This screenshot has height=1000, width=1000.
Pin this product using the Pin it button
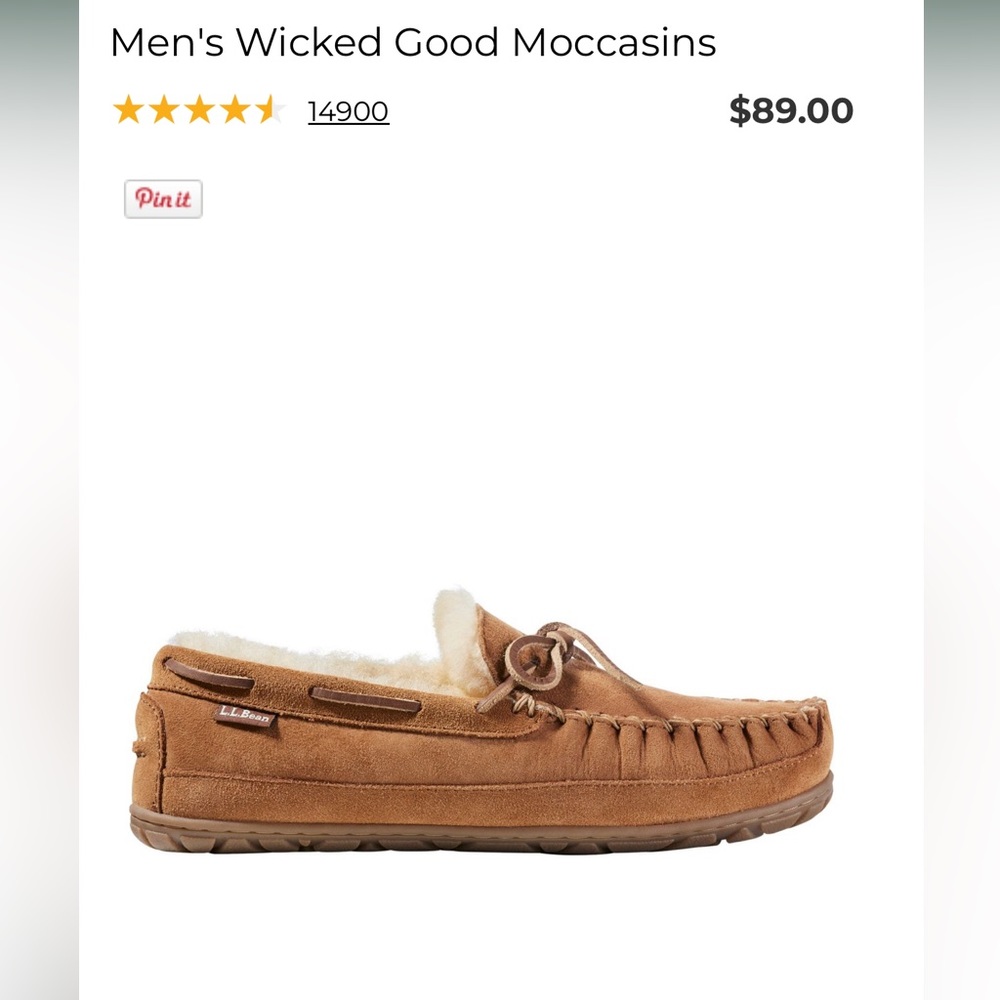pyautogui.click(x=163, y=198)
